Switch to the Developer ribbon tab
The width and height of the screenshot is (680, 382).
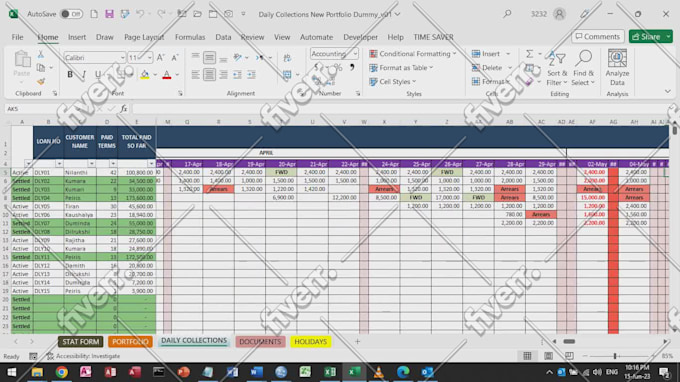coord(360,37)
